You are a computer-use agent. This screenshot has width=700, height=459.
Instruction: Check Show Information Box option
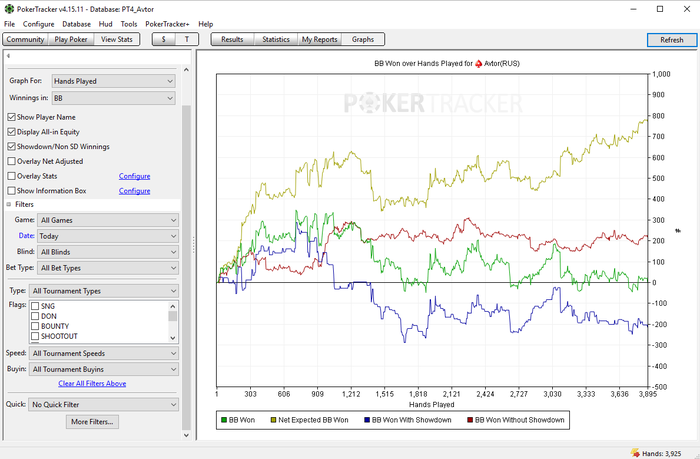[x=12, y=191]
